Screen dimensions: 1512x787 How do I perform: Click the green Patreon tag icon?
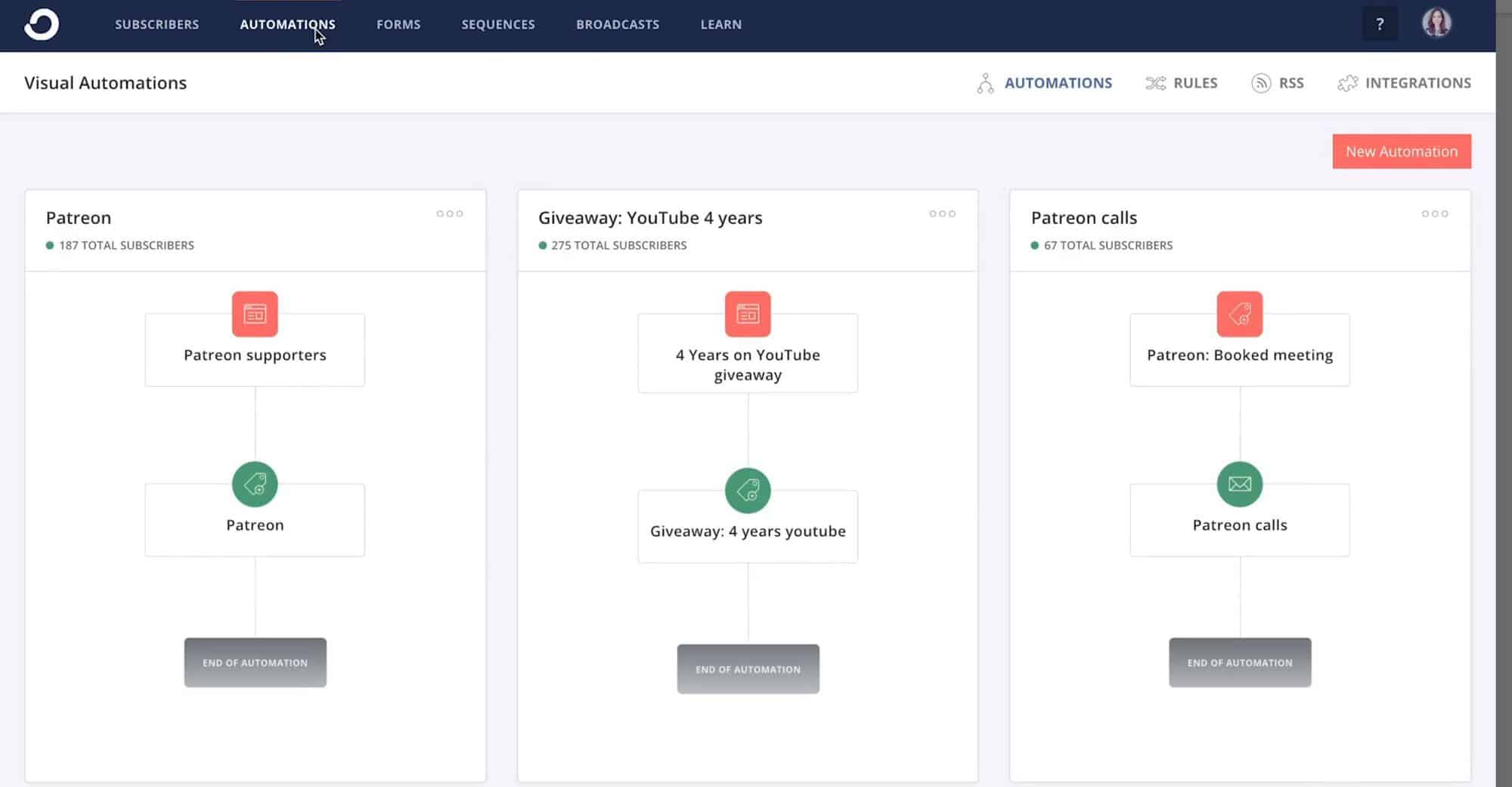pyautogui.click(x=255, y=484)
